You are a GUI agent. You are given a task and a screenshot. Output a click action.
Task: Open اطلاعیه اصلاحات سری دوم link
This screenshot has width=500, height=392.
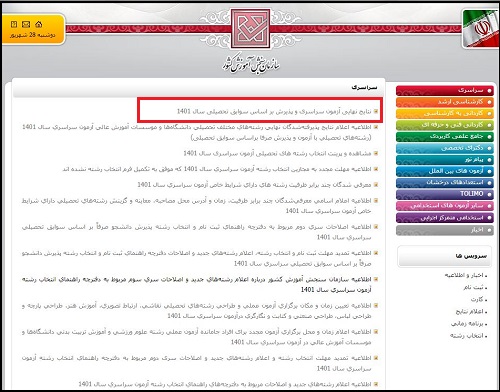(x=197, y=232)
